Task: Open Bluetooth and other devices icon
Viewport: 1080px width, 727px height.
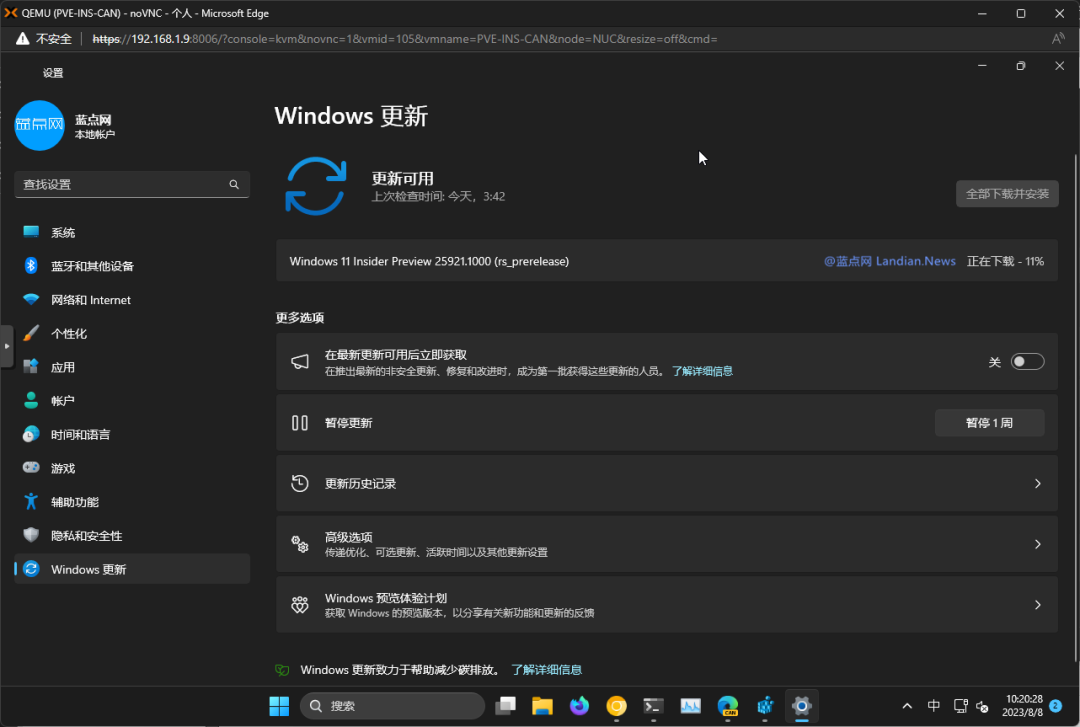Action: (31, 265)
